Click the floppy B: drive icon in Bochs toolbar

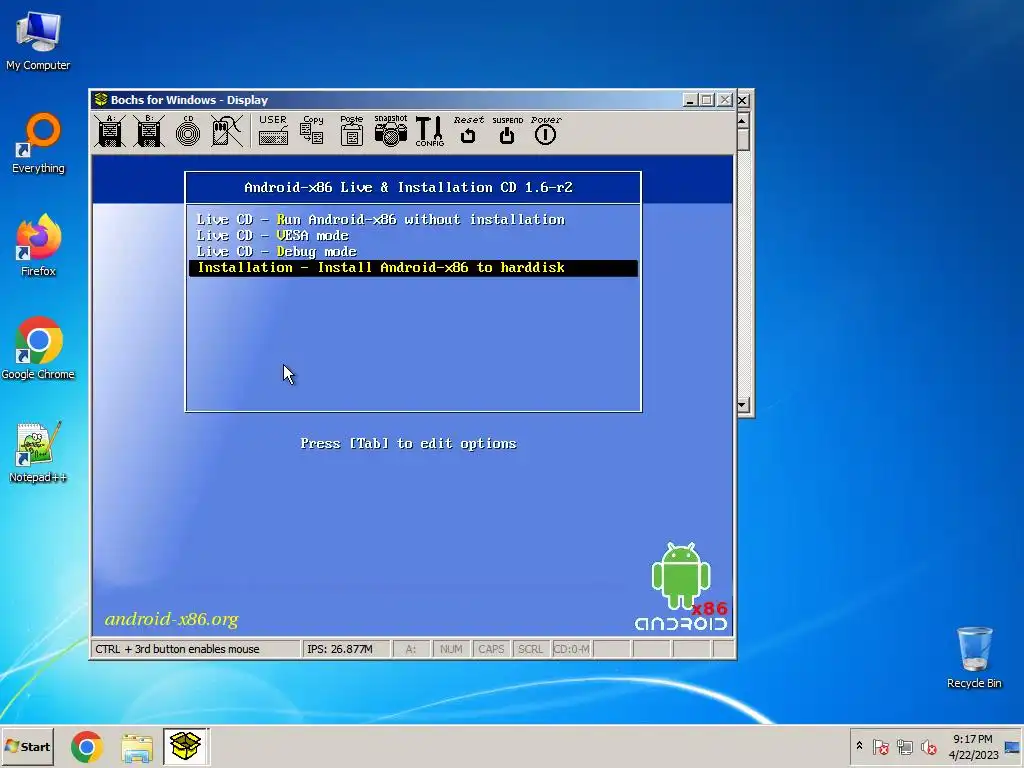tap(149, 131)
